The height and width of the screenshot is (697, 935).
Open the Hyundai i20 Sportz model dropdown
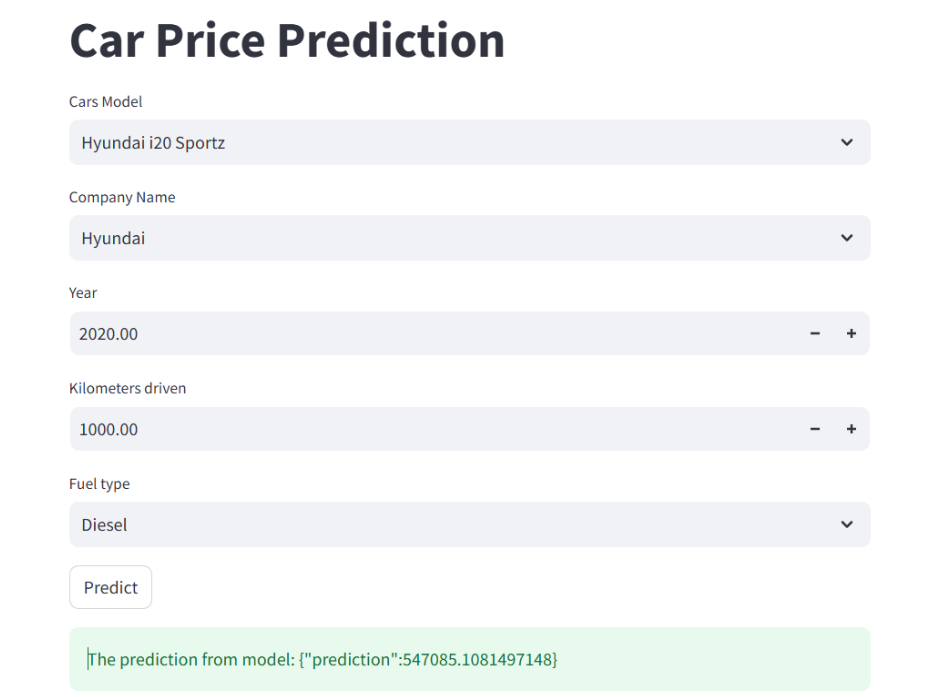[469, 143]
